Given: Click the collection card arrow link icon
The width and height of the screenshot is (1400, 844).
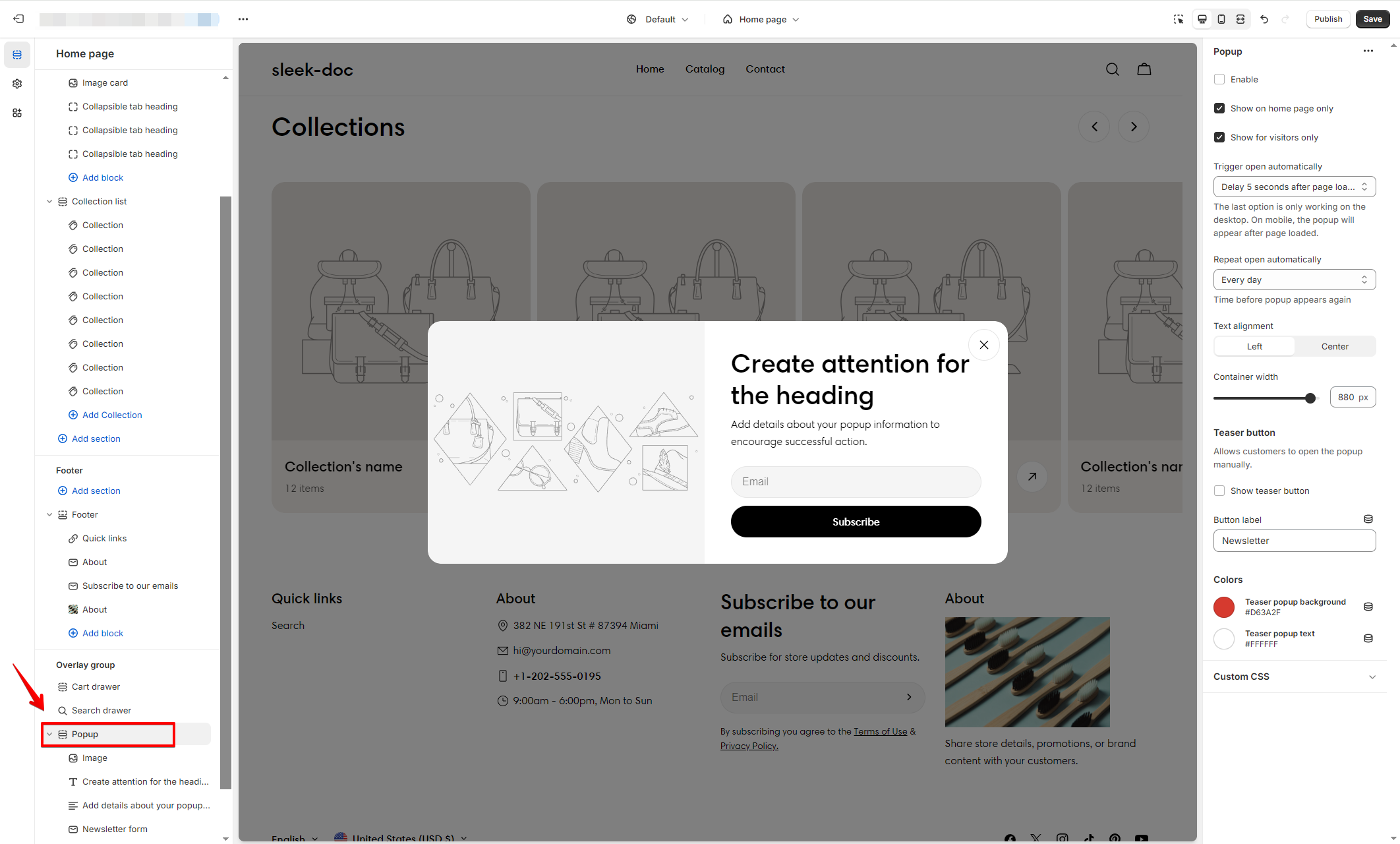Looking at the screenshot, I should click(1032, 476).
